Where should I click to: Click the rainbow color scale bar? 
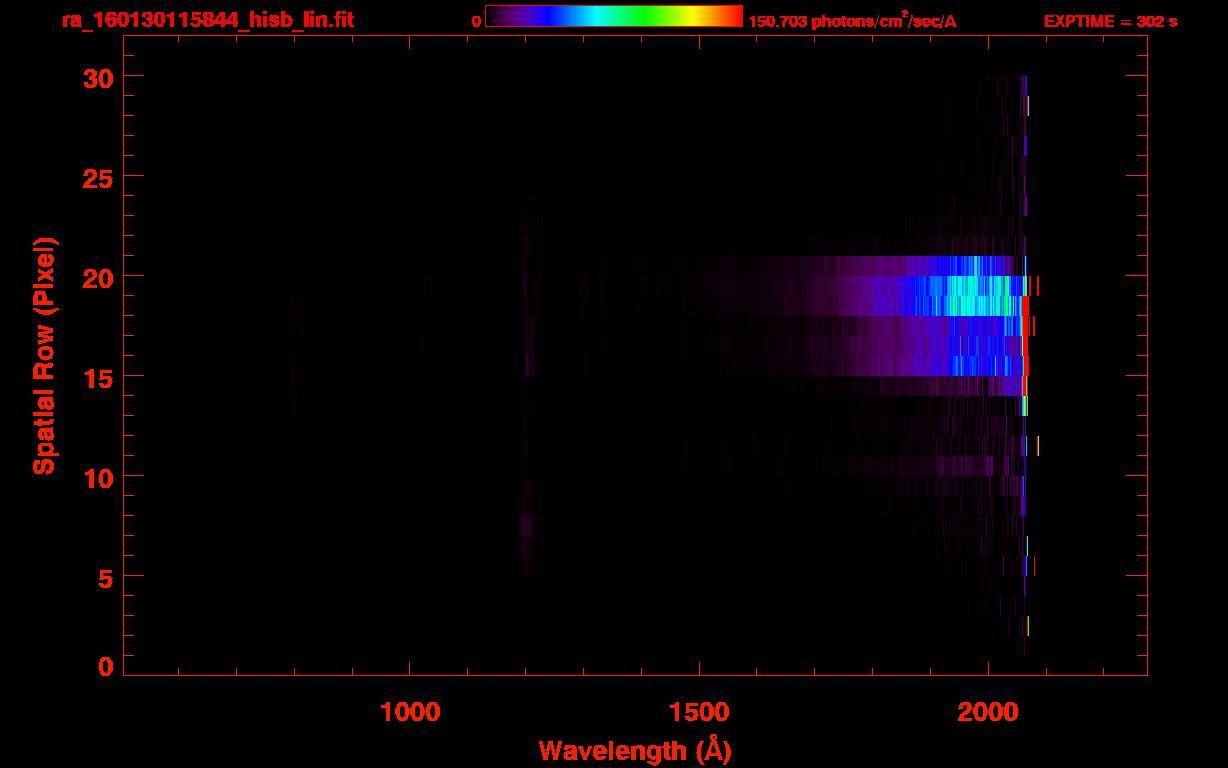[x=614, y=17]
